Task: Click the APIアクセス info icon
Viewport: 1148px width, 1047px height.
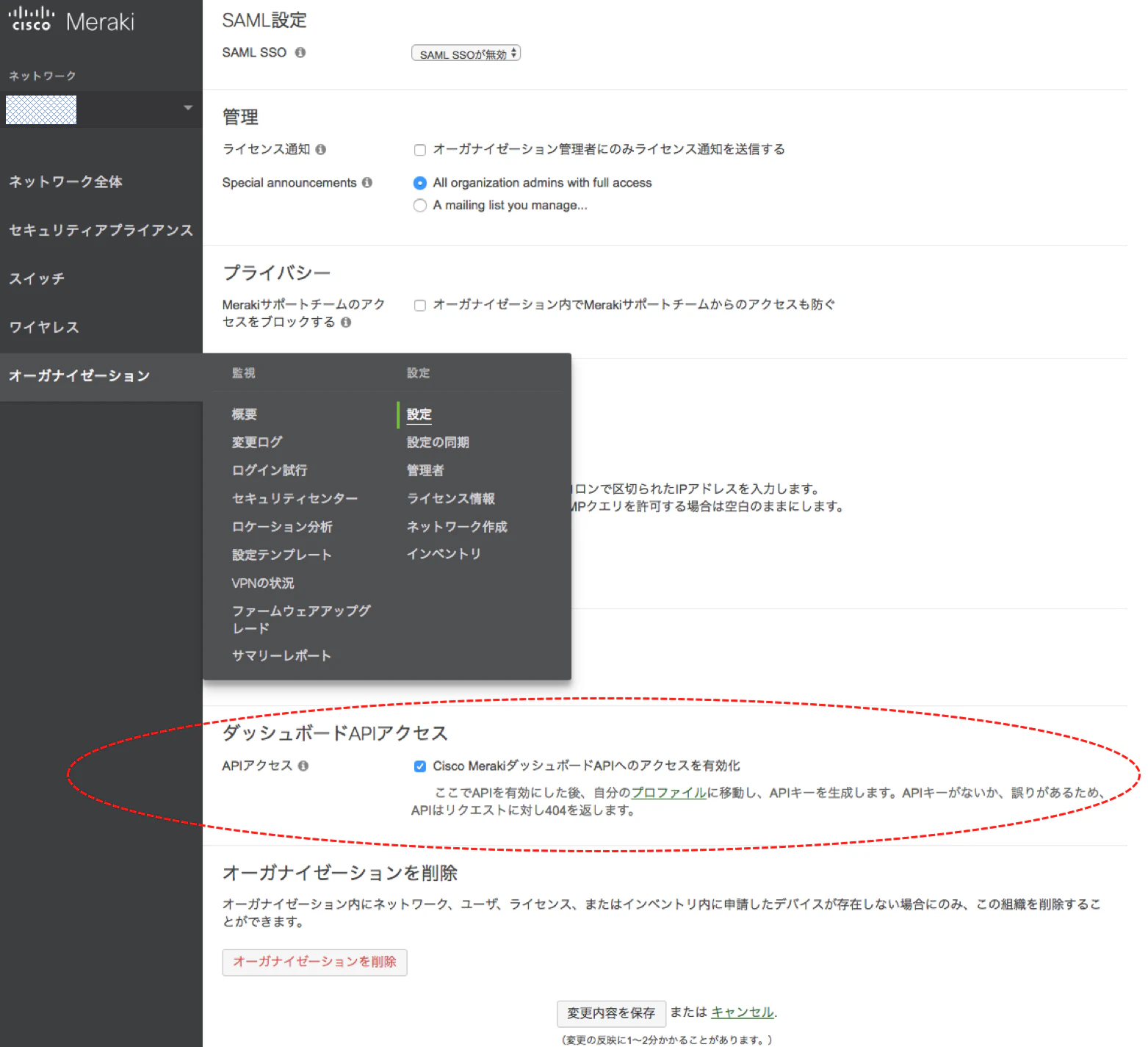Action: click(303, 766)
